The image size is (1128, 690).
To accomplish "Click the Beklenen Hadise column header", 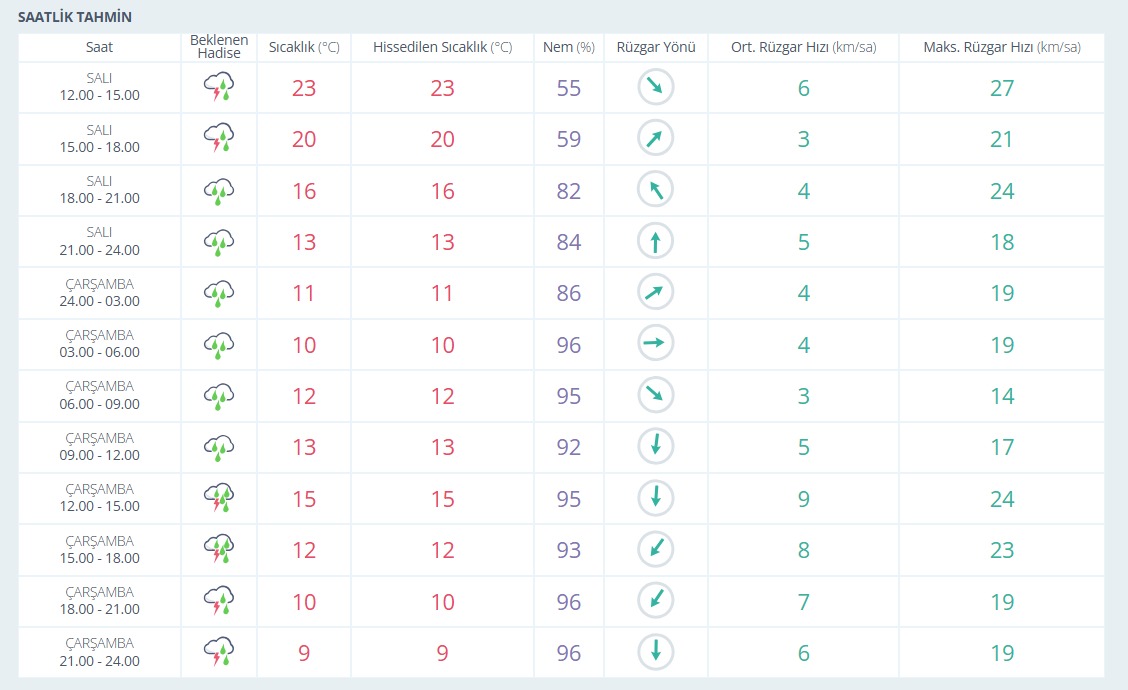I will click(x=218, y=47).
